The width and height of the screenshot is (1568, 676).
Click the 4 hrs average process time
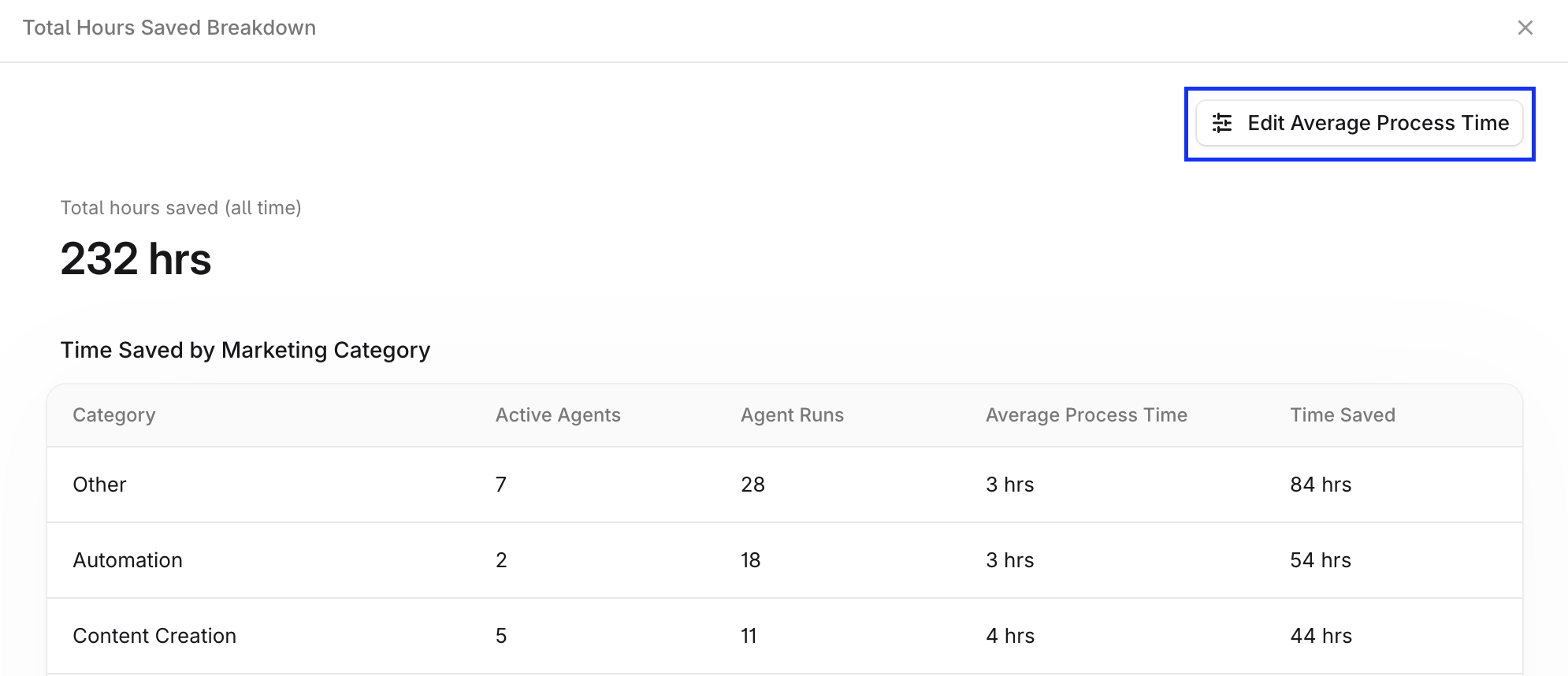[x=1010, y=636]
